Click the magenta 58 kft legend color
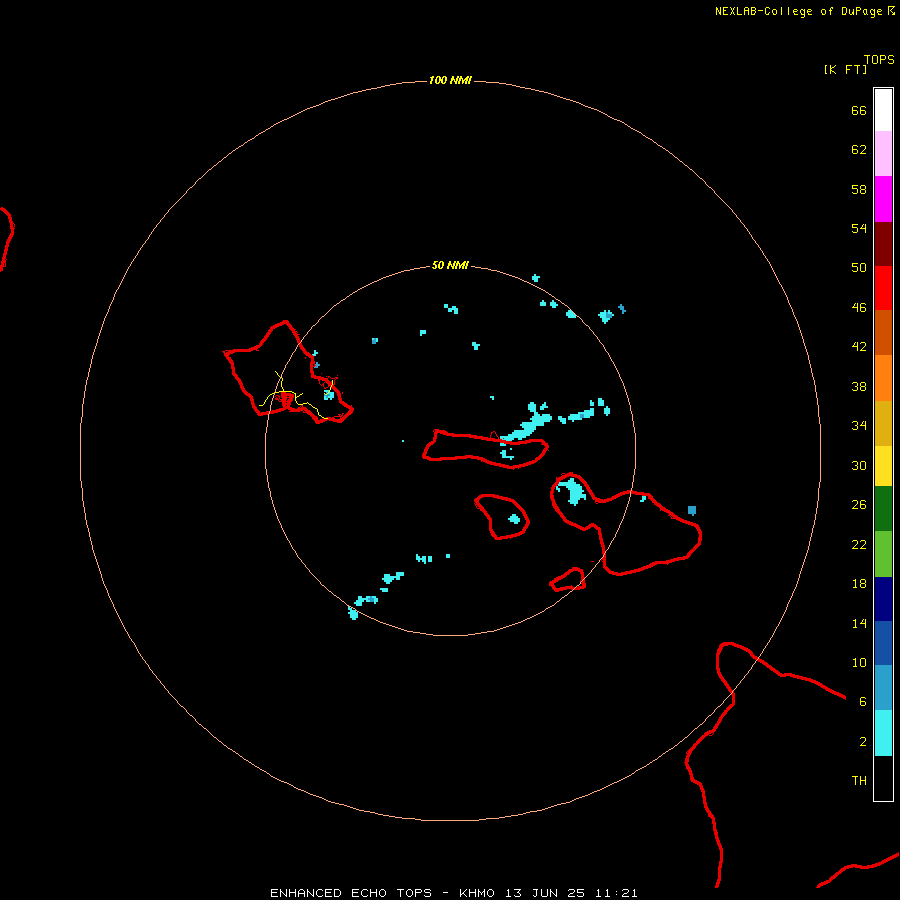900x900 pixels. 883,199
